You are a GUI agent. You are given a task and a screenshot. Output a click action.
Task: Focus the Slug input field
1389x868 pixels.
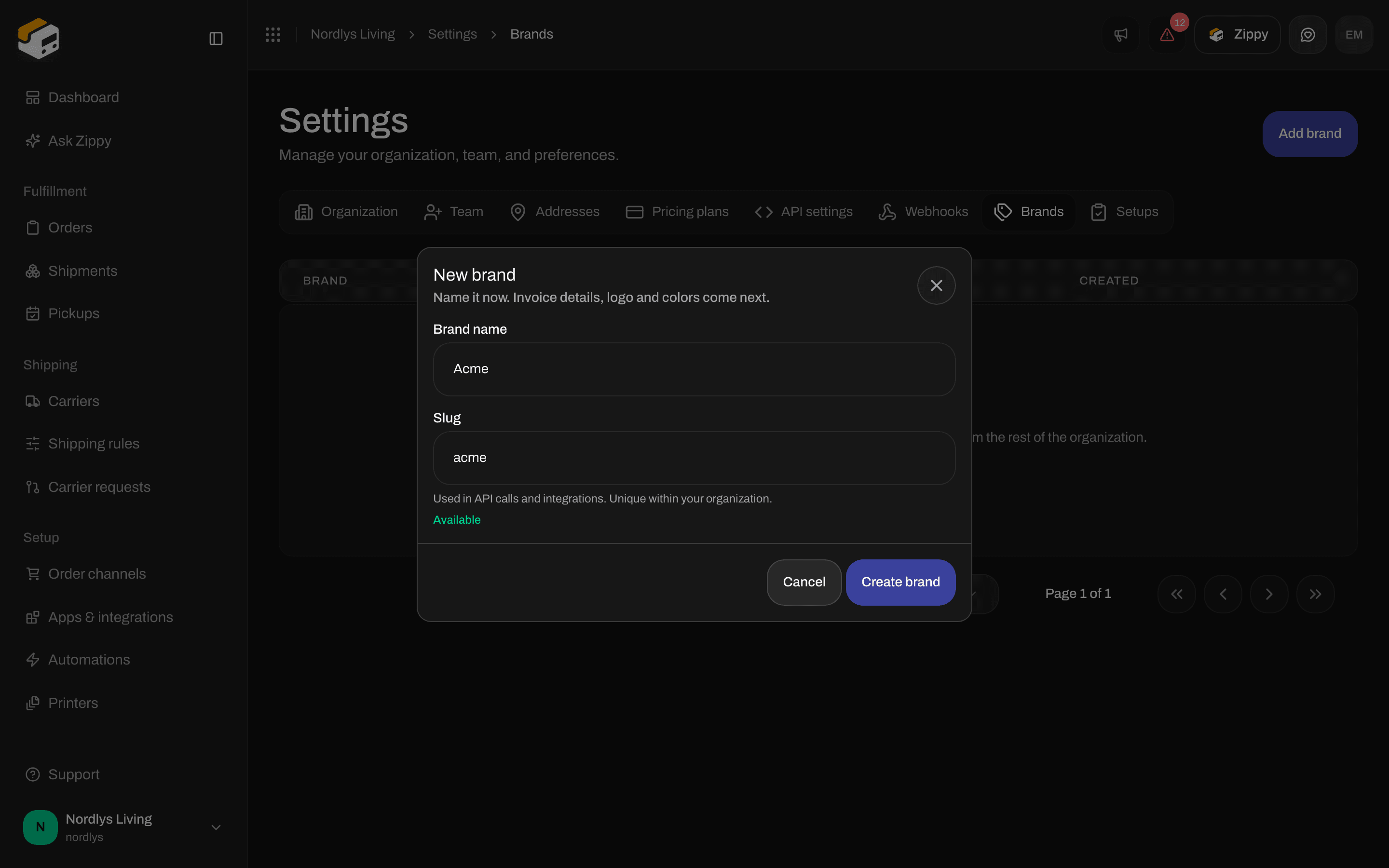[x=694, y=458]
